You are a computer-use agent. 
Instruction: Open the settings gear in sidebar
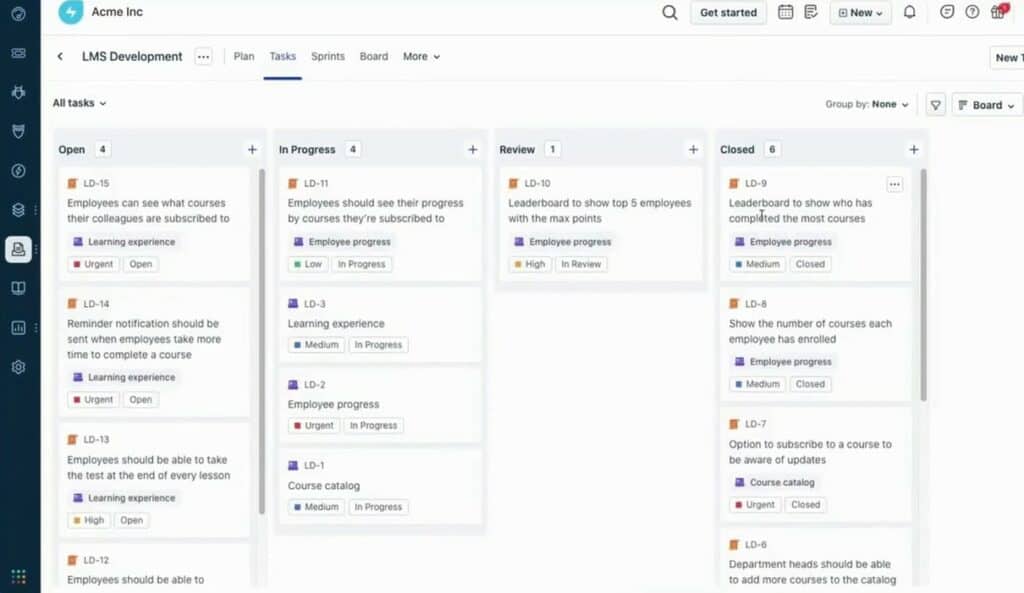(18, 367)
